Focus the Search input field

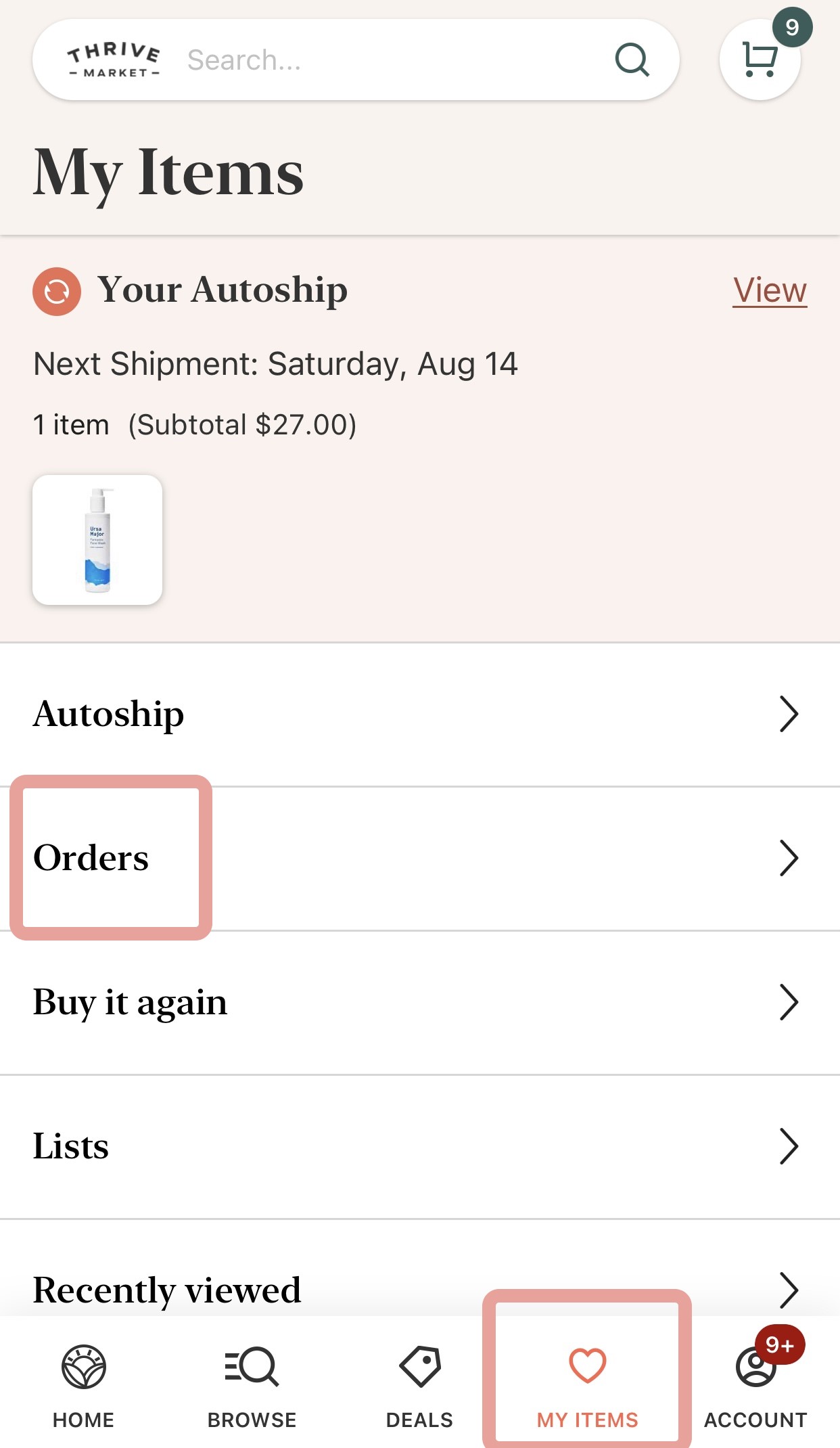392,60
